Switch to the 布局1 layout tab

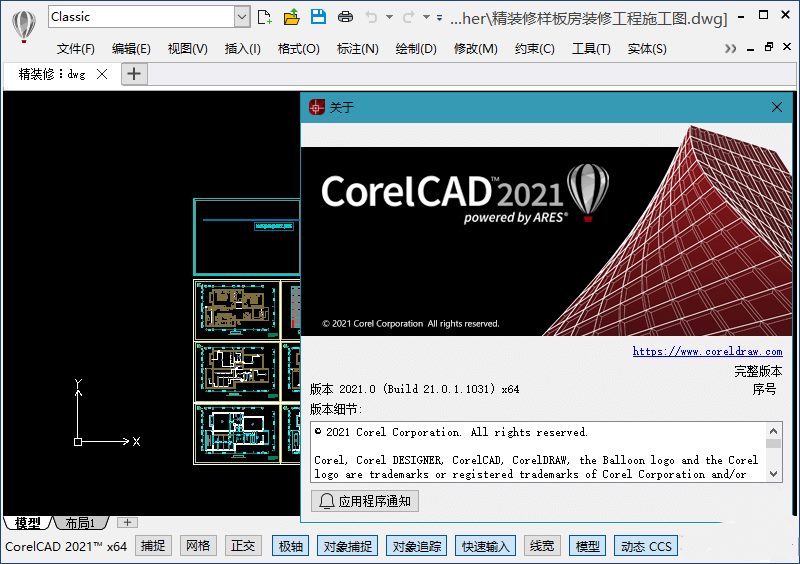80,523
